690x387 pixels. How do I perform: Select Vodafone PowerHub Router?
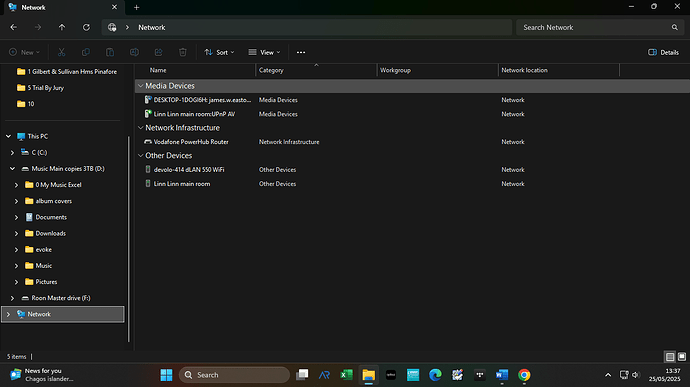(x=191, y=142)
